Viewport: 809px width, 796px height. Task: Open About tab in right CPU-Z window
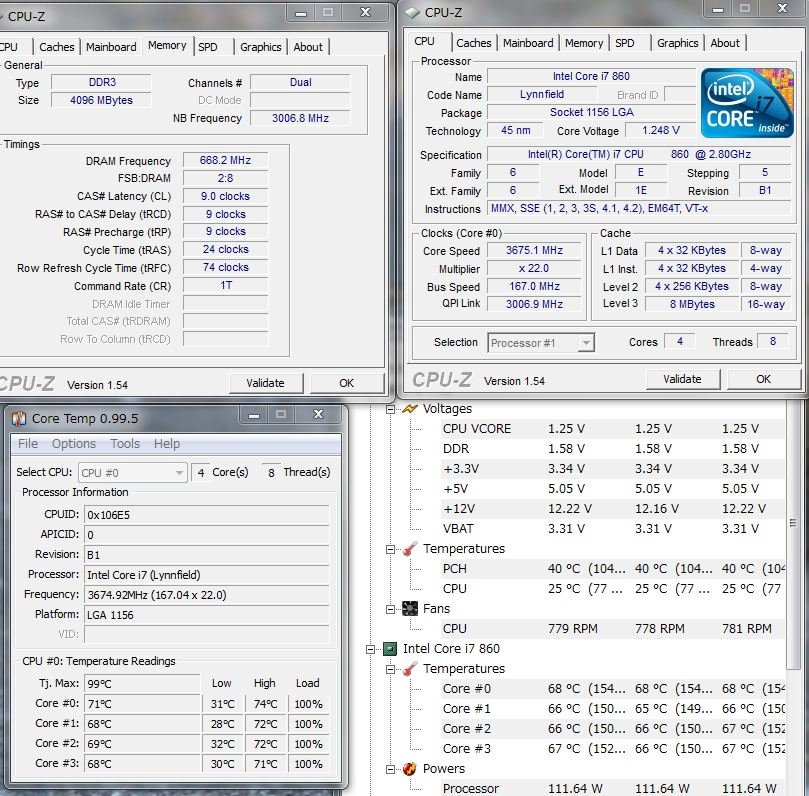pyautogui.click(x=725, y=43)
